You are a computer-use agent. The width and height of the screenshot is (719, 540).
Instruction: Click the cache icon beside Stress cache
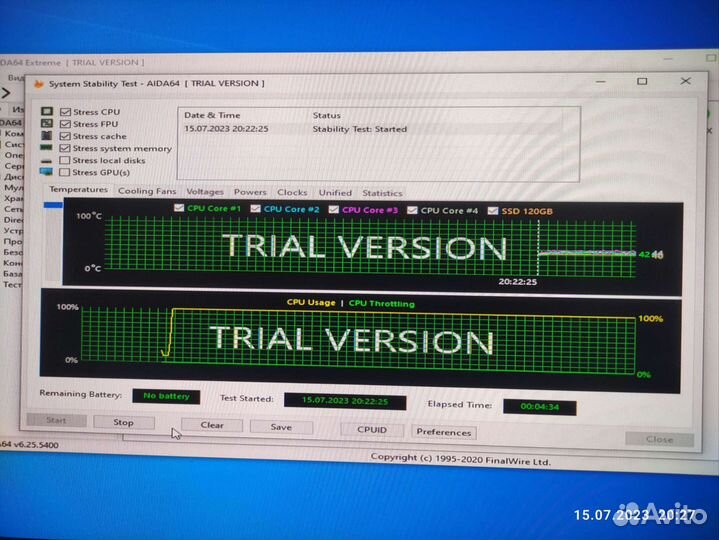click(47, 136)
